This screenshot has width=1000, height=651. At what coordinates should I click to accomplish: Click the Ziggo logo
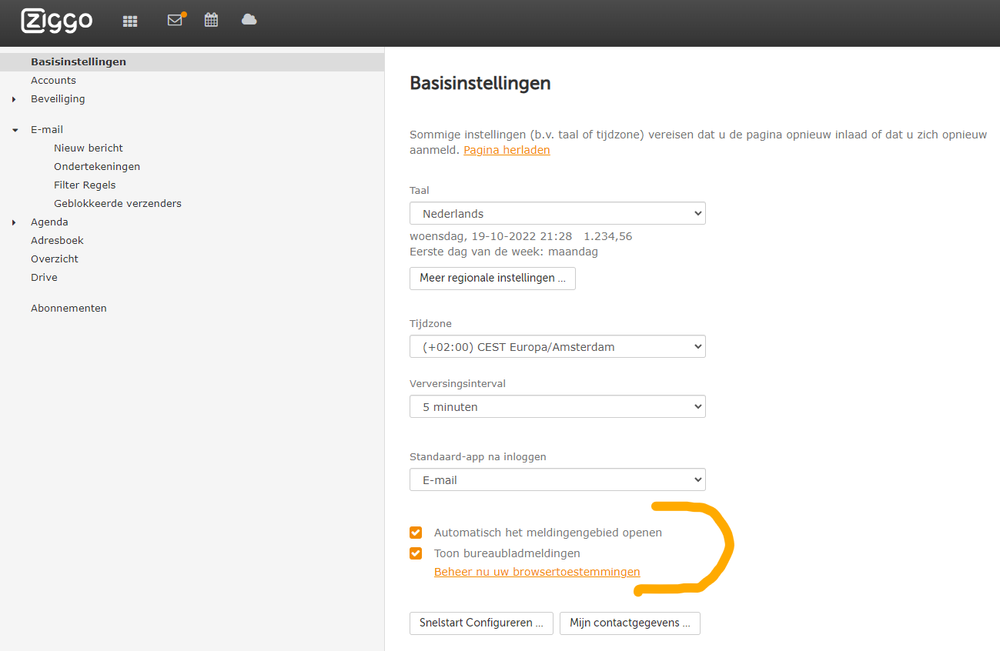[57, 20]
